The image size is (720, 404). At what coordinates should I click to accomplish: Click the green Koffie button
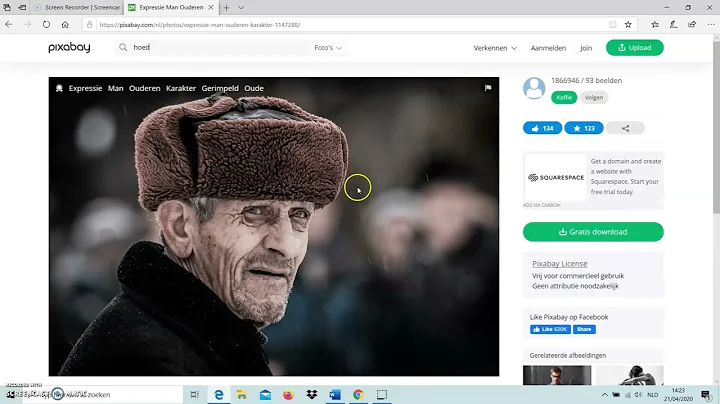click(564, 97)
